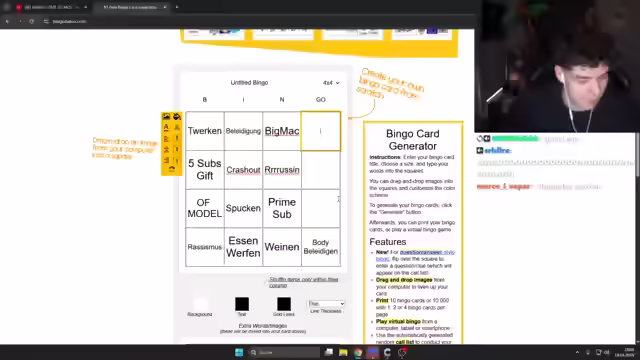
Task: Click the Beleidigung bingo square
Action: pos(243,131)
